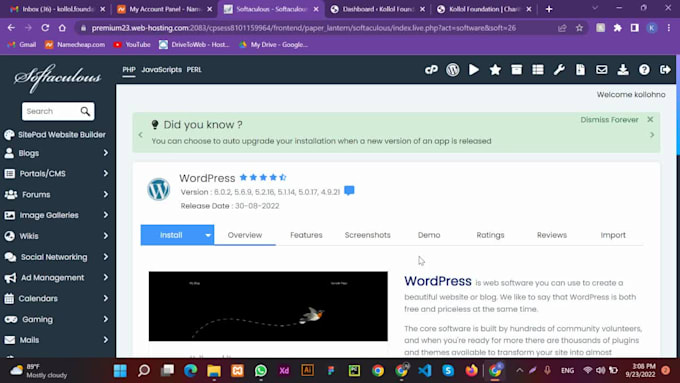680x383 pixels.
Task: Select the JavaScripts script category
Action: 161,70
